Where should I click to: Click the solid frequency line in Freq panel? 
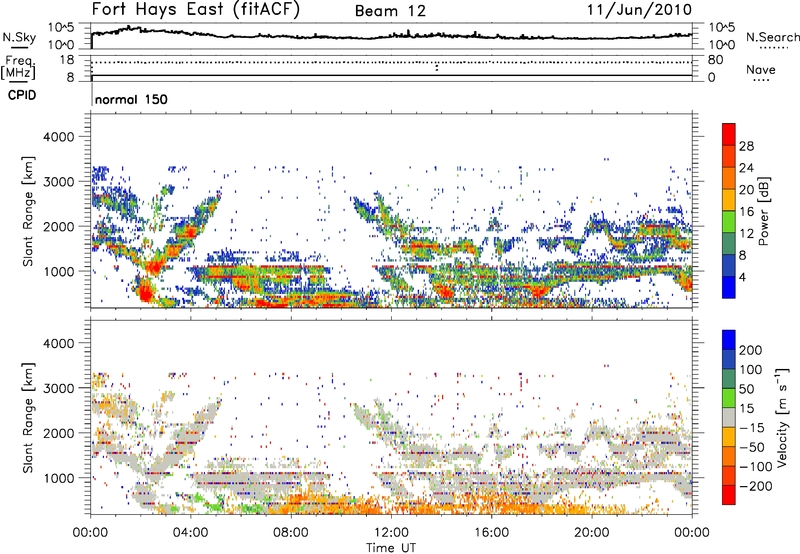tap(391, 76)
